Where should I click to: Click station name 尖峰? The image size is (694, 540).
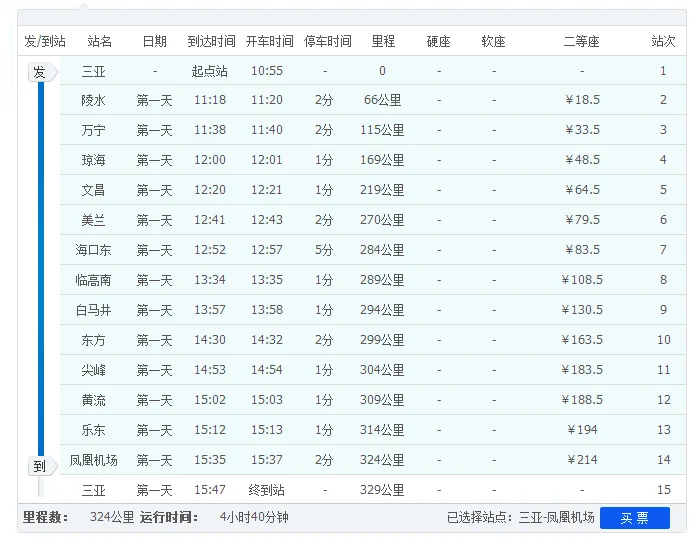click(93, 370)
